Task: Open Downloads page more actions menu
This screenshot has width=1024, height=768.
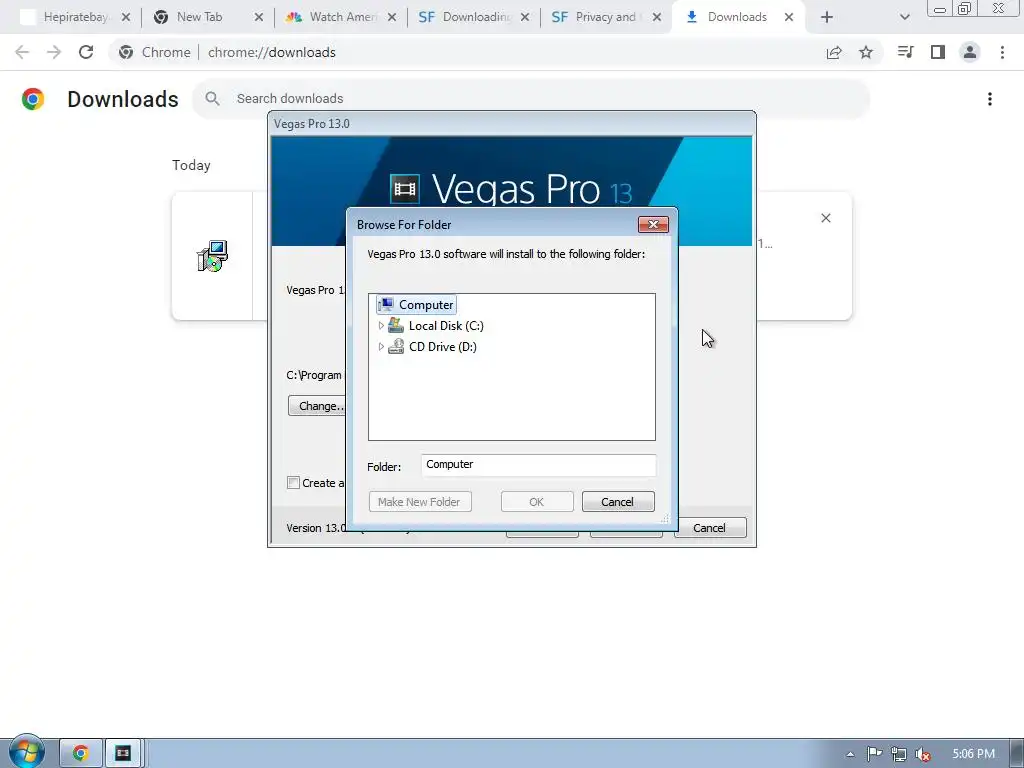Action: click(990, 99)
